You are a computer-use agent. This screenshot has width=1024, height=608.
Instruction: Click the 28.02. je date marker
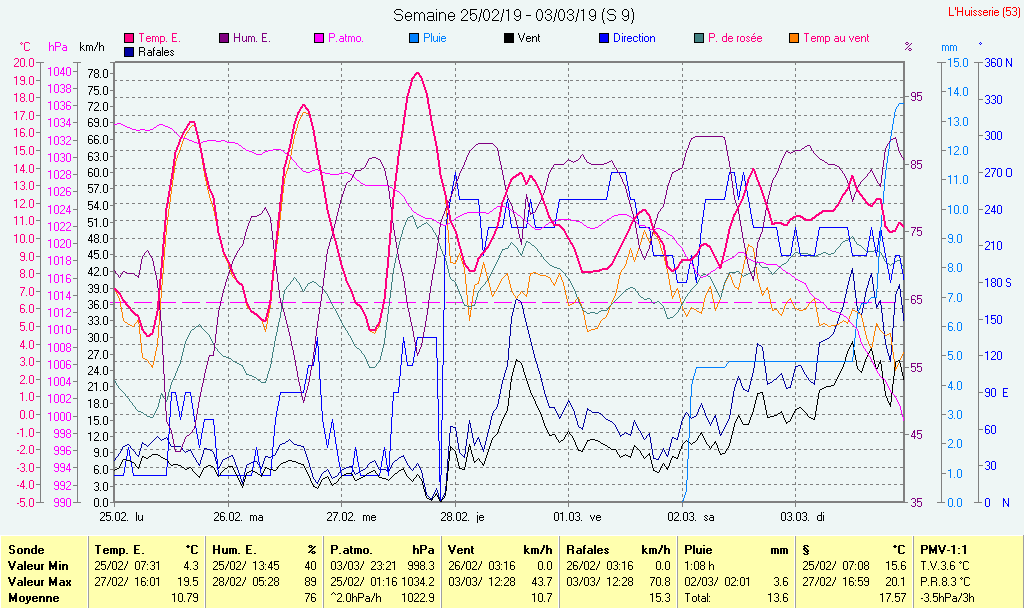pos(462,517)
